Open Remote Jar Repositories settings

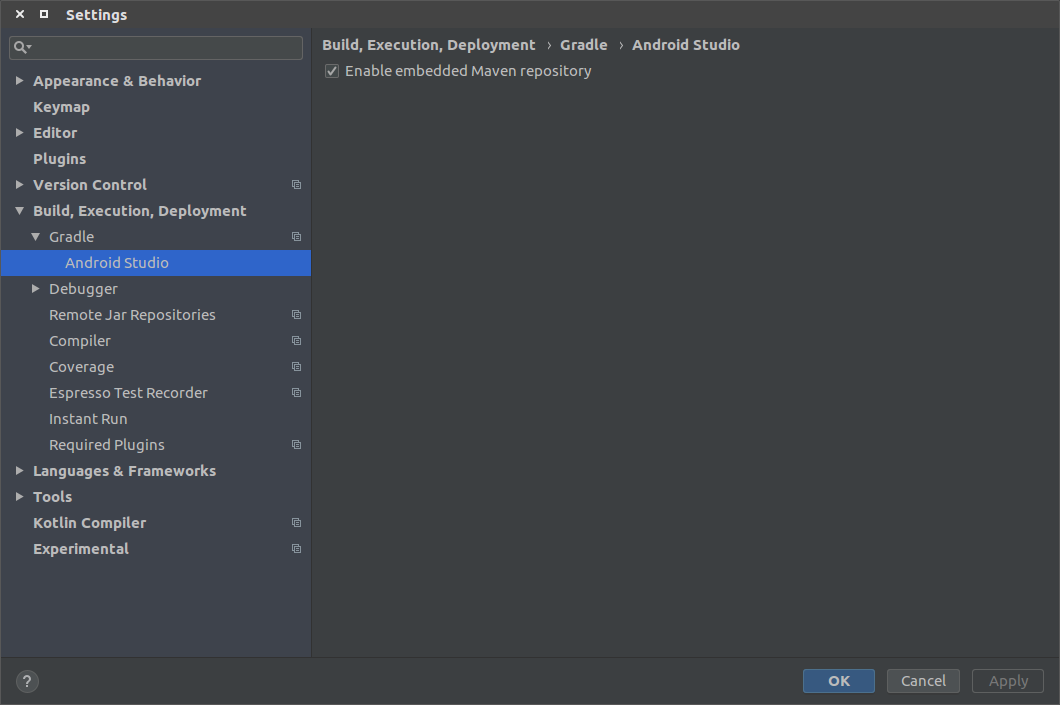(132, 315)
